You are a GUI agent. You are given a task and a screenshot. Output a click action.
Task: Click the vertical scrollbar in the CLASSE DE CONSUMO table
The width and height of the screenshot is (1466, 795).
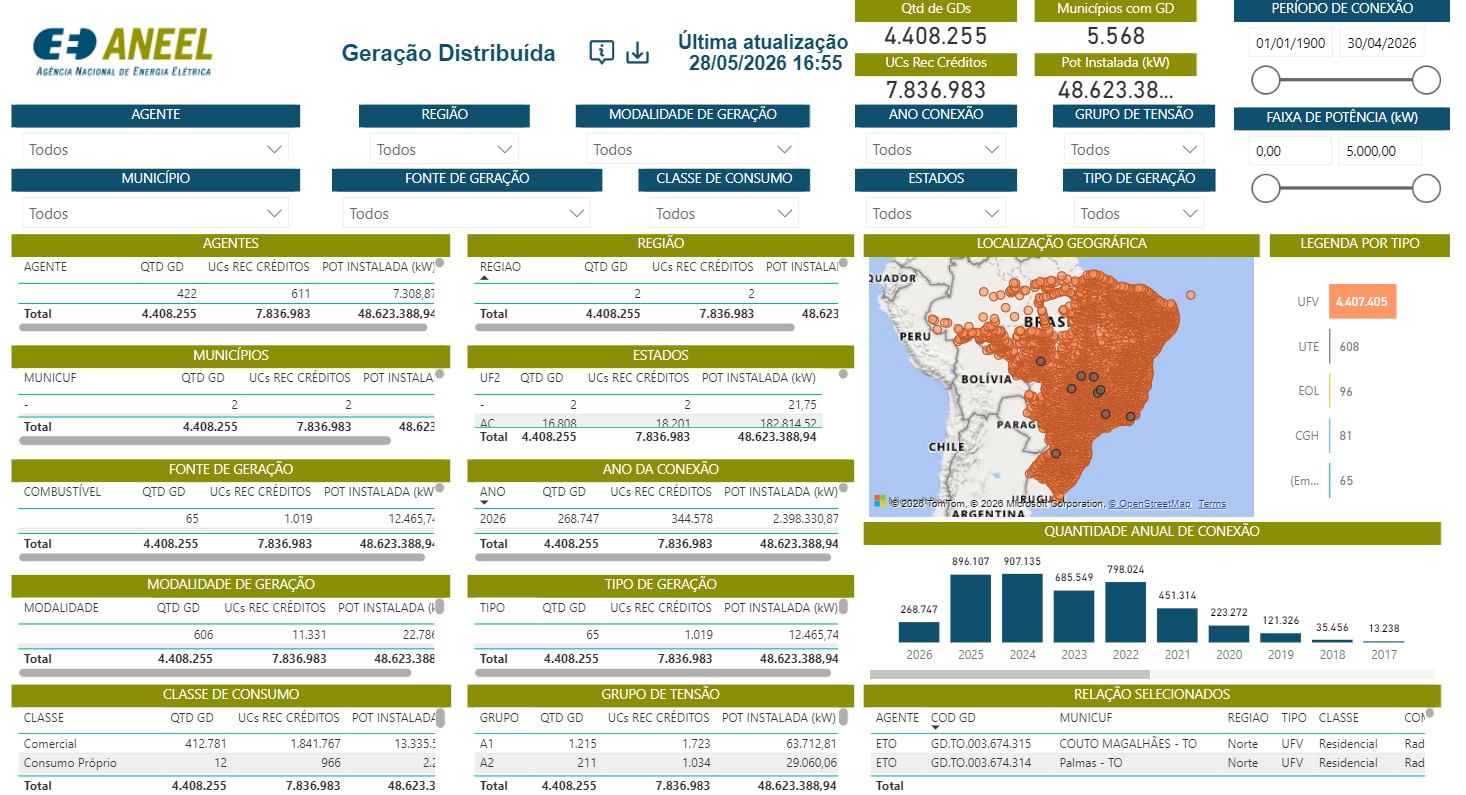tap(441, 718)
